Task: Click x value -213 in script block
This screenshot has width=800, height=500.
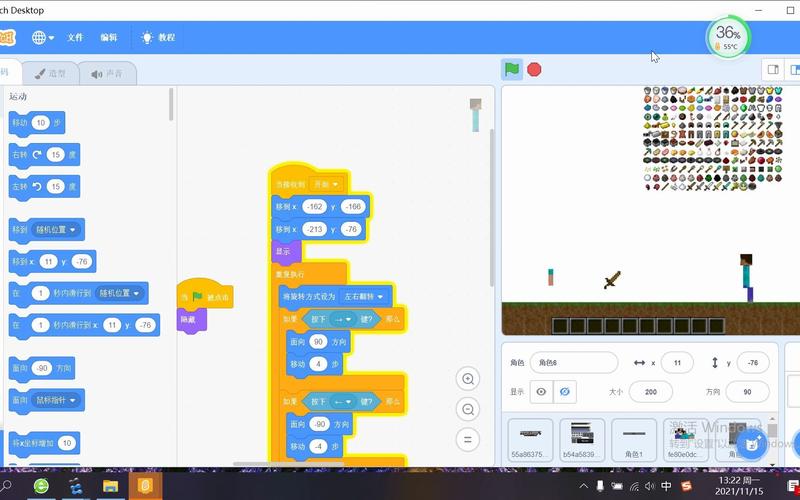Action: tap(315, 230)
